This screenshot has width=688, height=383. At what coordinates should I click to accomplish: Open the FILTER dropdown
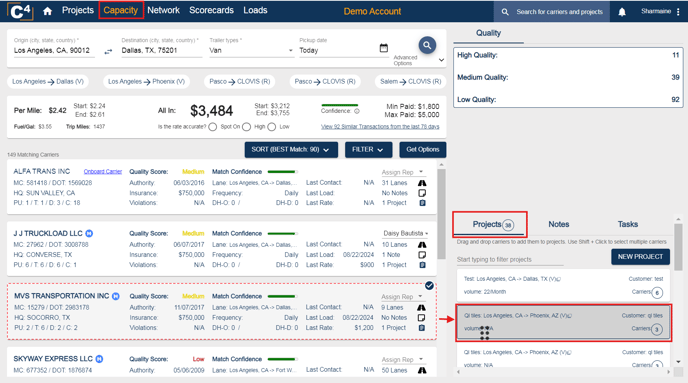[x=368, y=150]
